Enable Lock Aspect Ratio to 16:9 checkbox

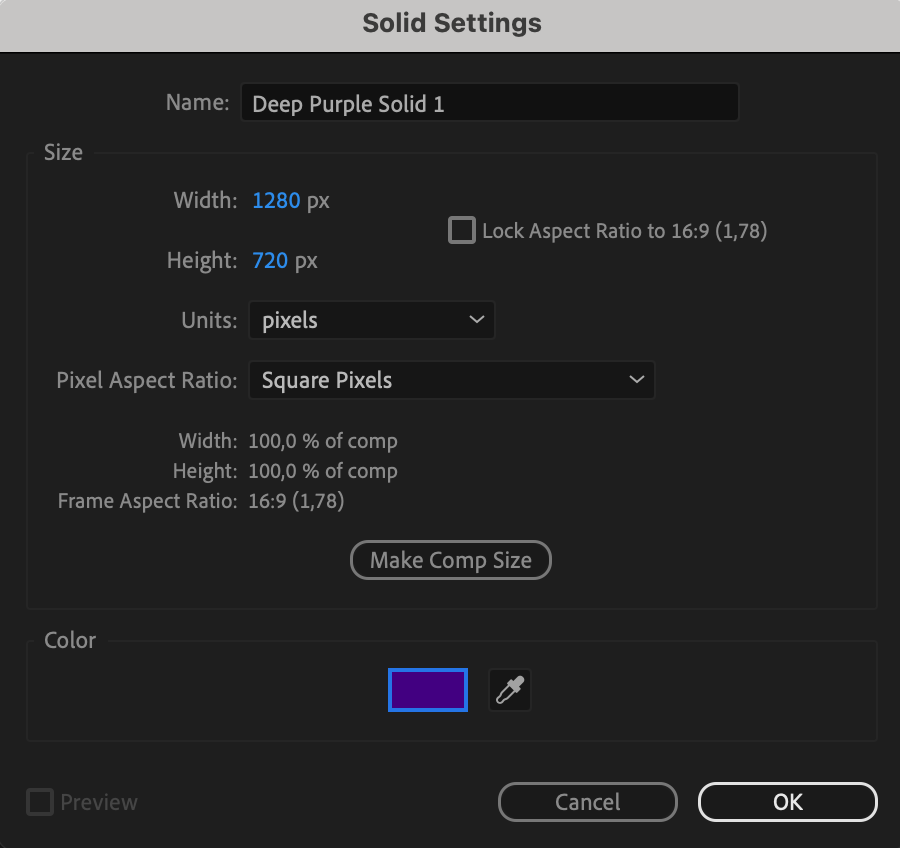pyautogui.click(x=462, y=231)
